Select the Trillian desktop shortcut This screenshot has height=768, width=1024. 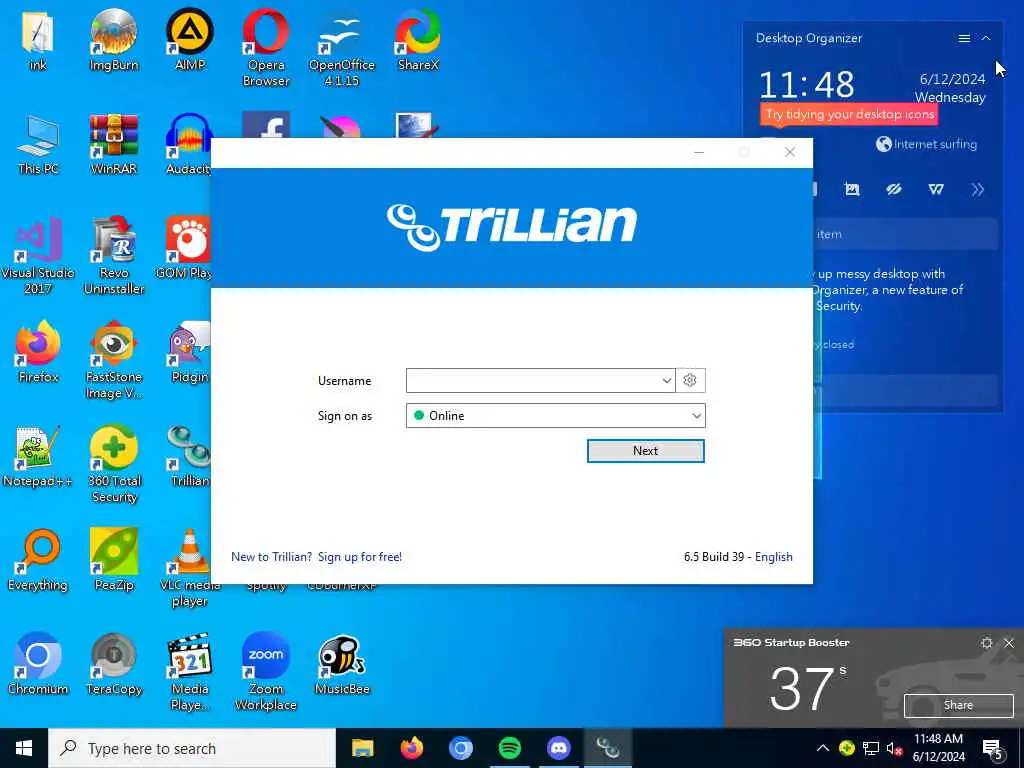[x=189, y=456]
